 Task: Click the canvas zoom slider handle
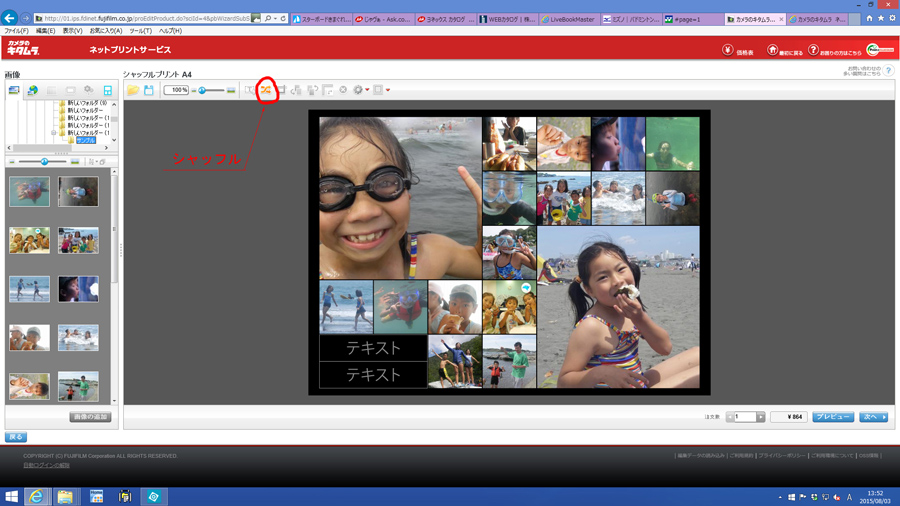[203, 90]
